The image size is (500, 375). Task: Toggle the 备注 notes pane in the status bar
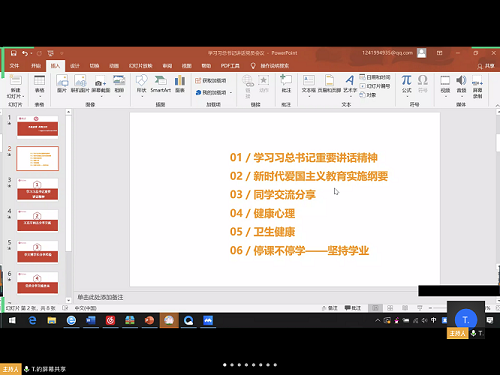coord(330,308)
